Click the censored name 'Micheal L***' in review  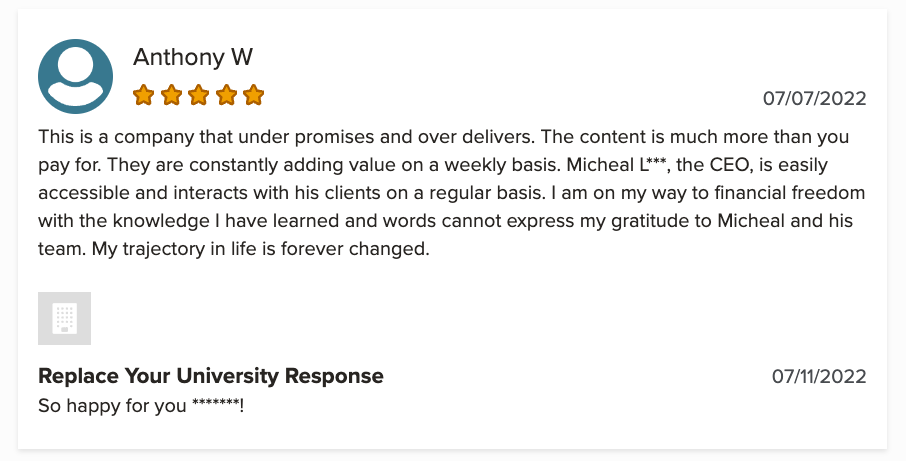(x=617, y=165)
